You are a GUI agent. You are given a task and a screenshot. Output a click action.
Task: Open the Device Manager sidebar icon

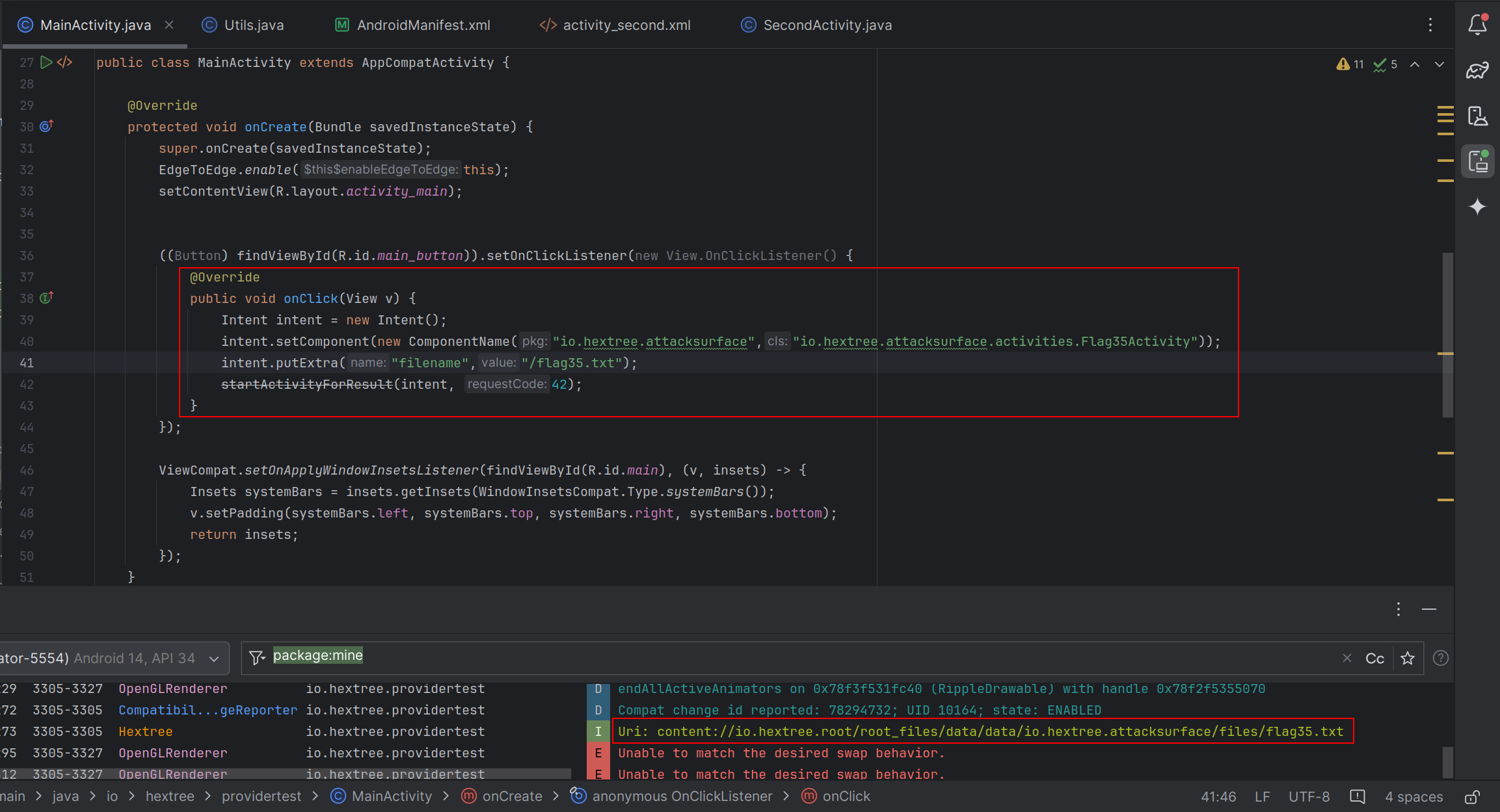pos(1477,116)
